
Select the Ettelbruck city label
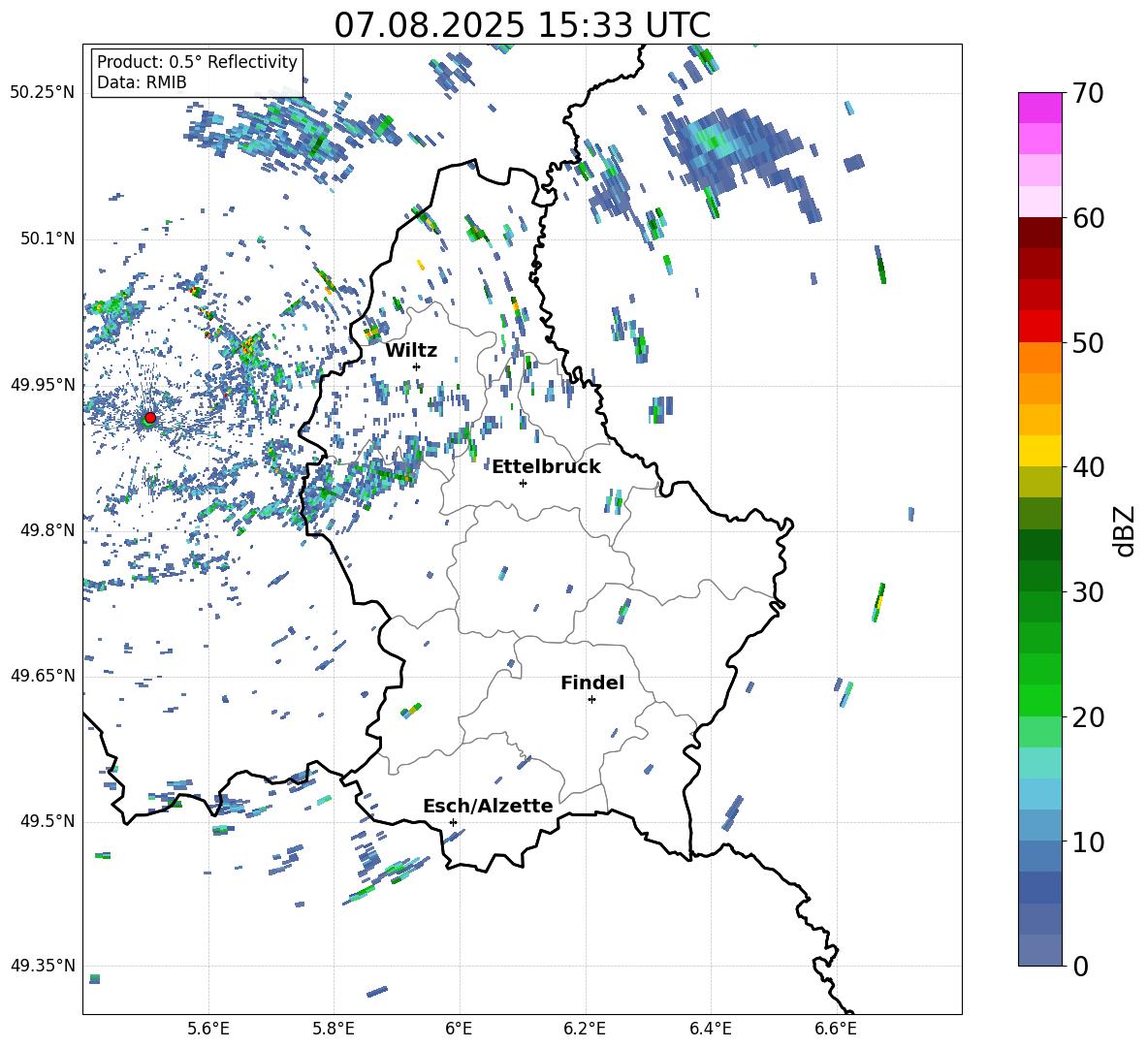pos(546,467)
